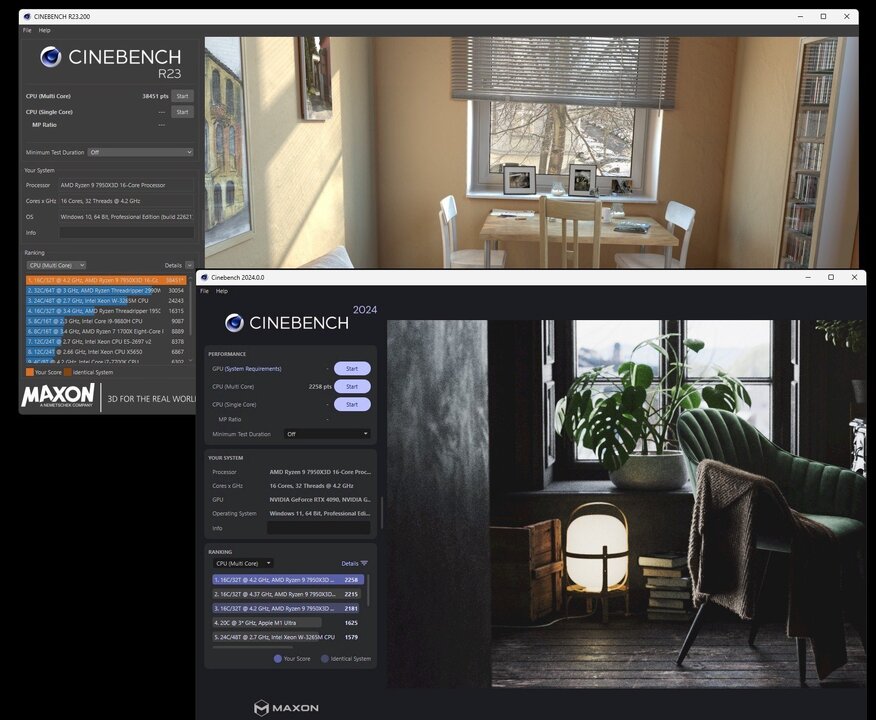Maximize the Cinebench R23 window
This screenshot has height=720, width=876.
point(823,16)
